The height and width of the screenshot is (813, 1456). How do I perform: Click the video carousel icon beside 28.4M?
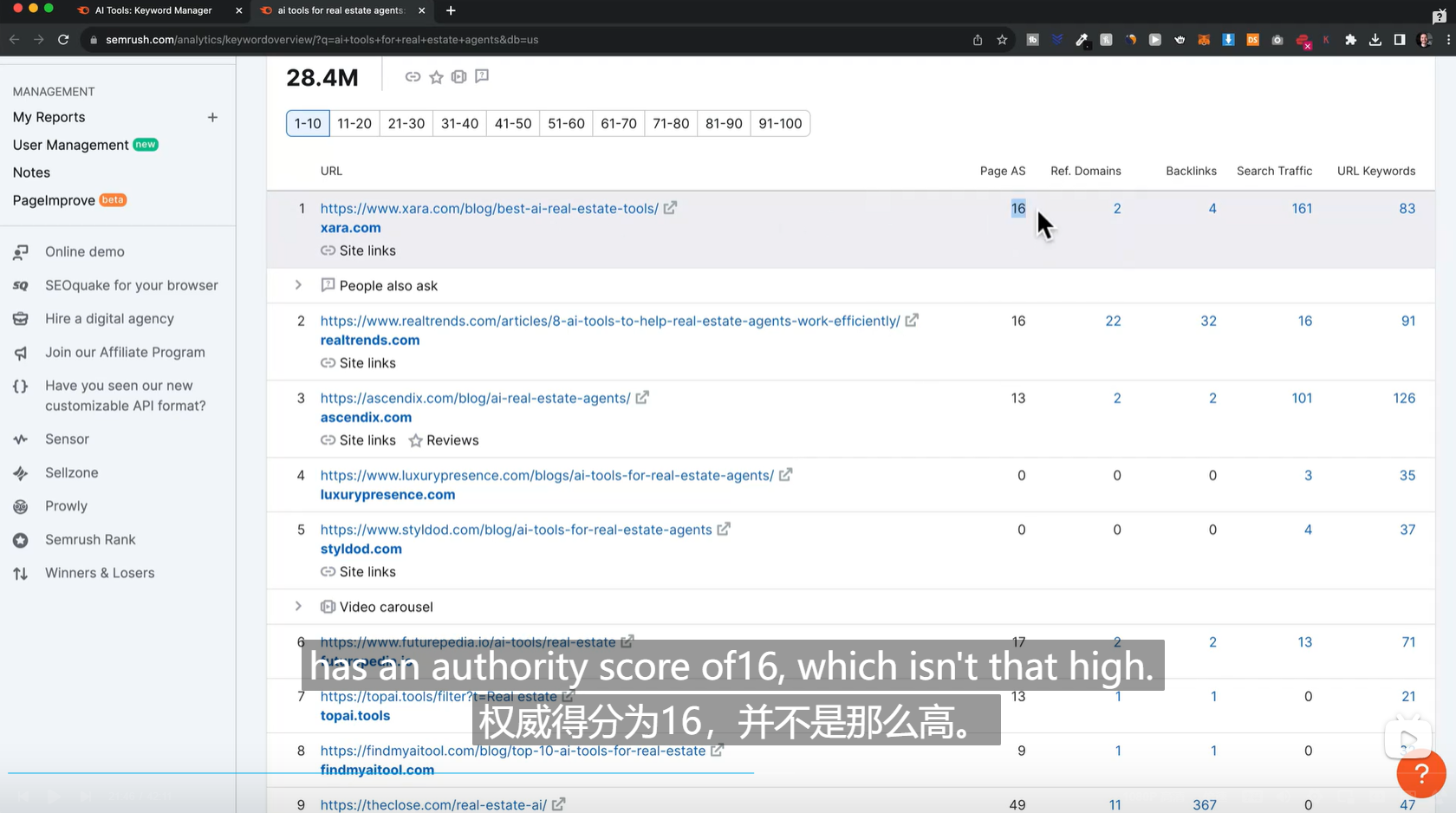click(458, 77)
